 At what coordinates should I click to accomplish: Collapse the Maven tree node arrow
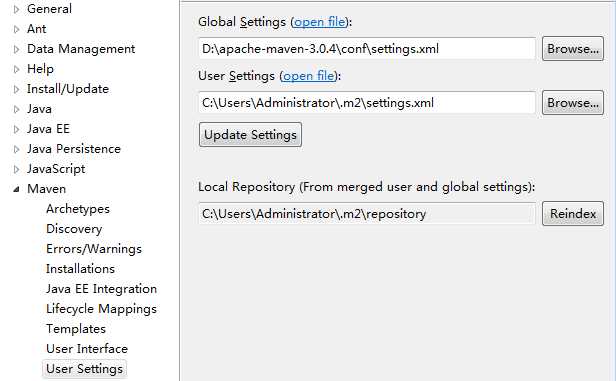(x=16, y=189)
